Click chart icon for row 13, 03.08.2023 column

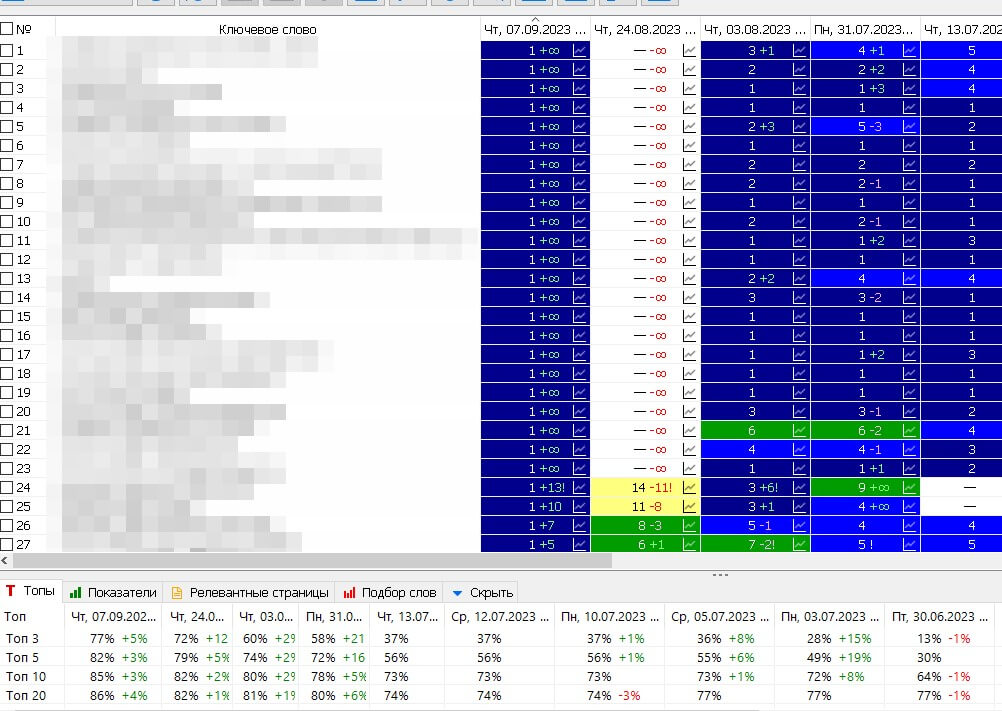(799, 279)
